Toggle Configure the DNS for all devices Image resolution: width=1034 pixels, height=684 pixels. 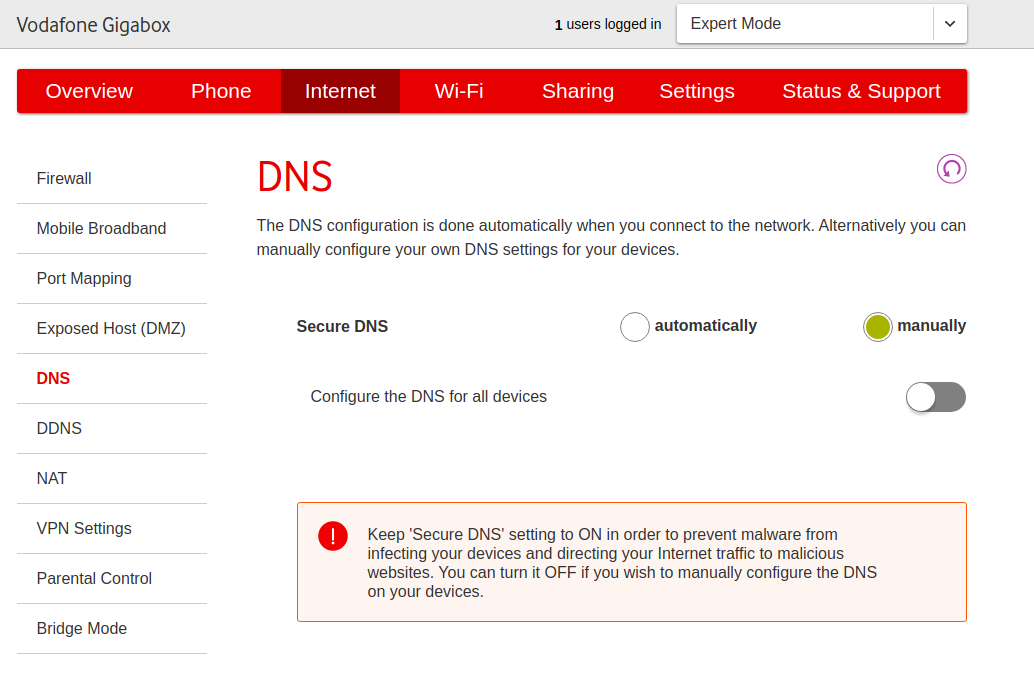(x=936, y=397)
